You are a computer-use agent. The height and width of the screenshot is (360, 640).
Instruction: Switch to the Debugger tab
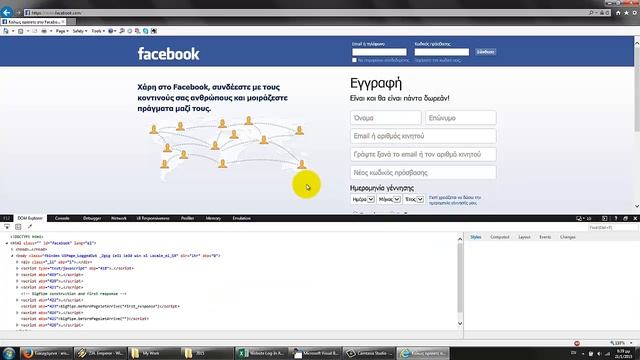click(92, 218)
